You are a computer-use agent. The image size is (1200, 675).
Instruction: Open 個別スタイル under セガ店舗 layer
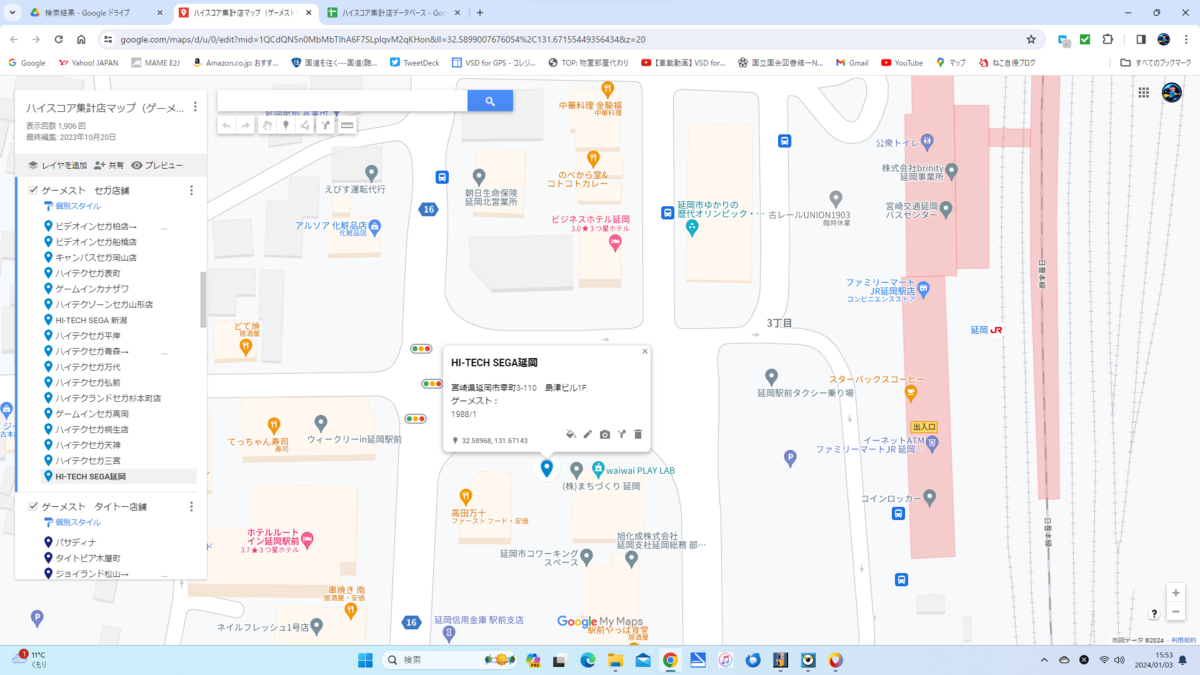(x=72, y=206)
